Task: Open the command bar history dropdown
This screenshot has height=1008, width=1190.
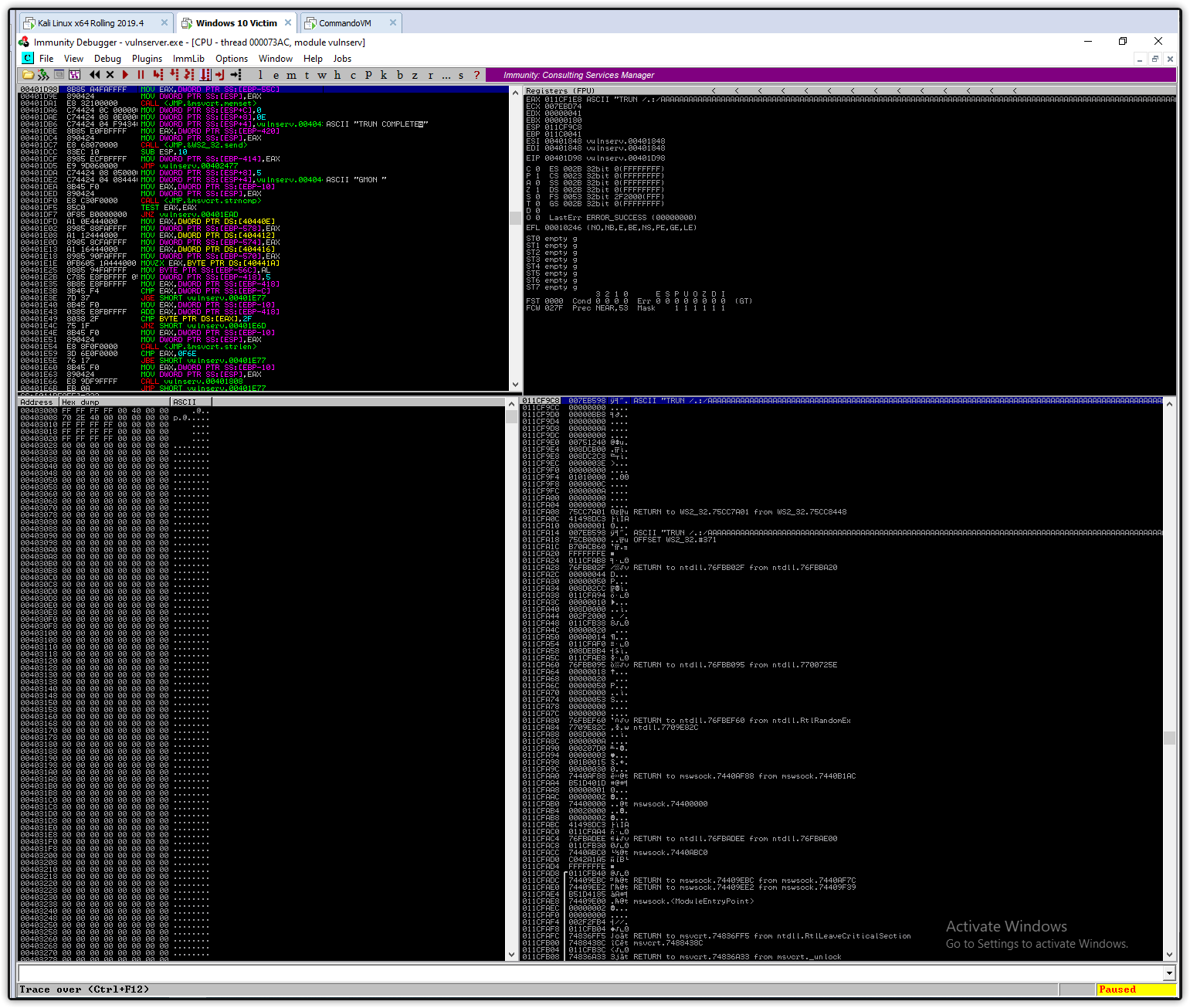Action: [x=1169, y=974]
